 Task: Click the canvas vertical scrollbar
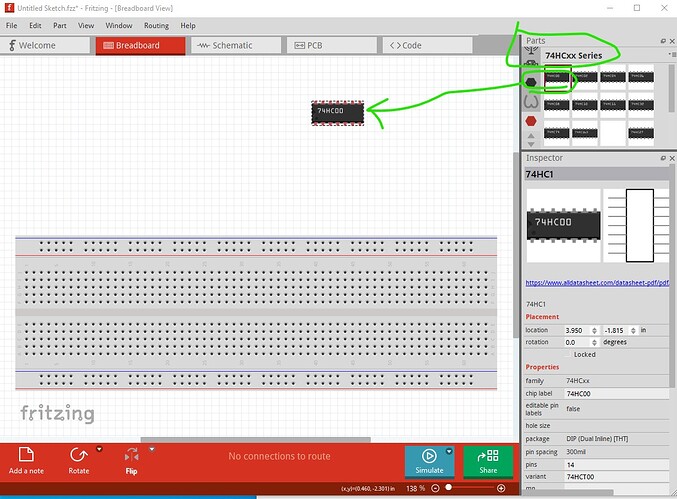tap(516, 245)
